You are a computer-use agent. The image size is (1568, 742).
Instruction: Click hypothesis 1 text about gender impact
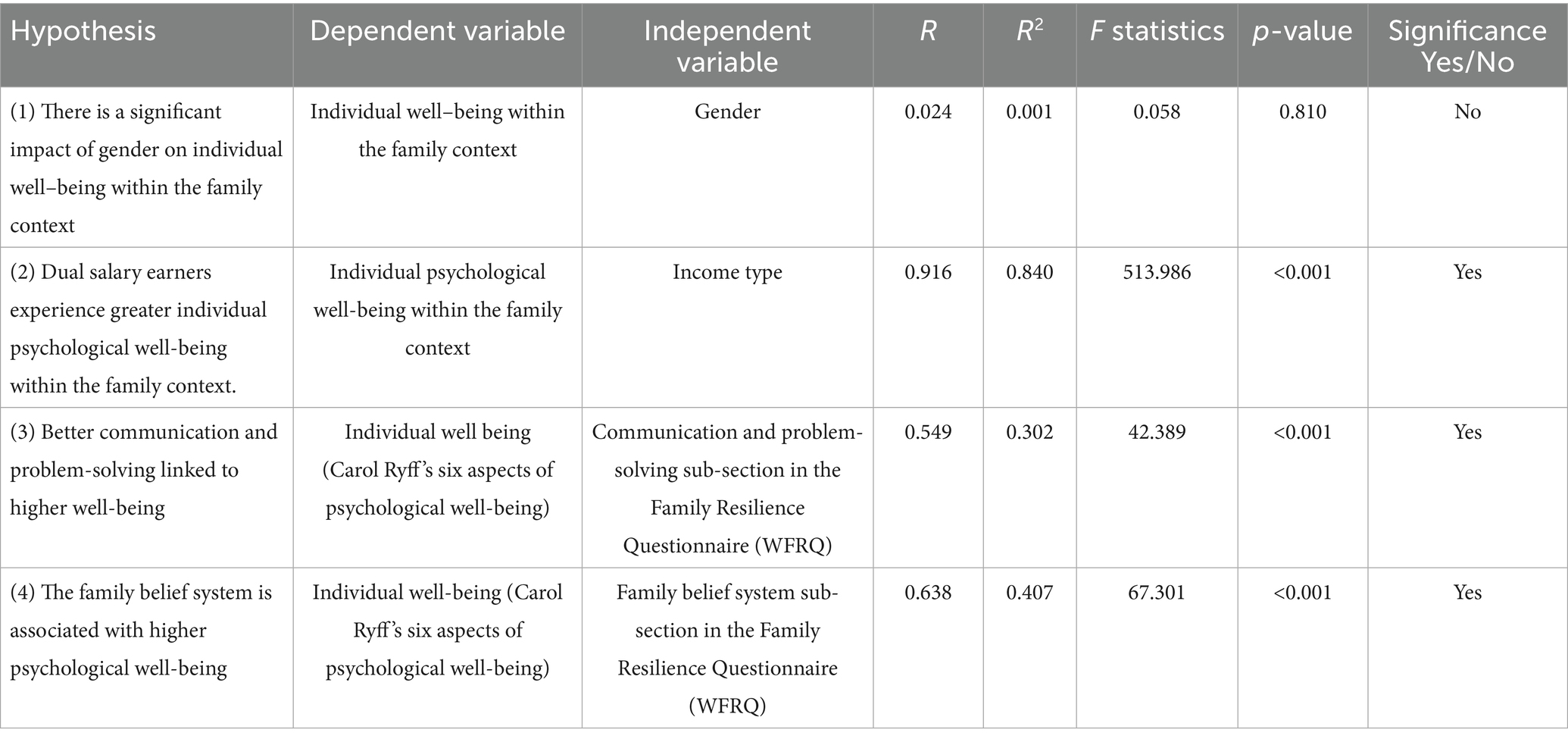pos(145,168)
